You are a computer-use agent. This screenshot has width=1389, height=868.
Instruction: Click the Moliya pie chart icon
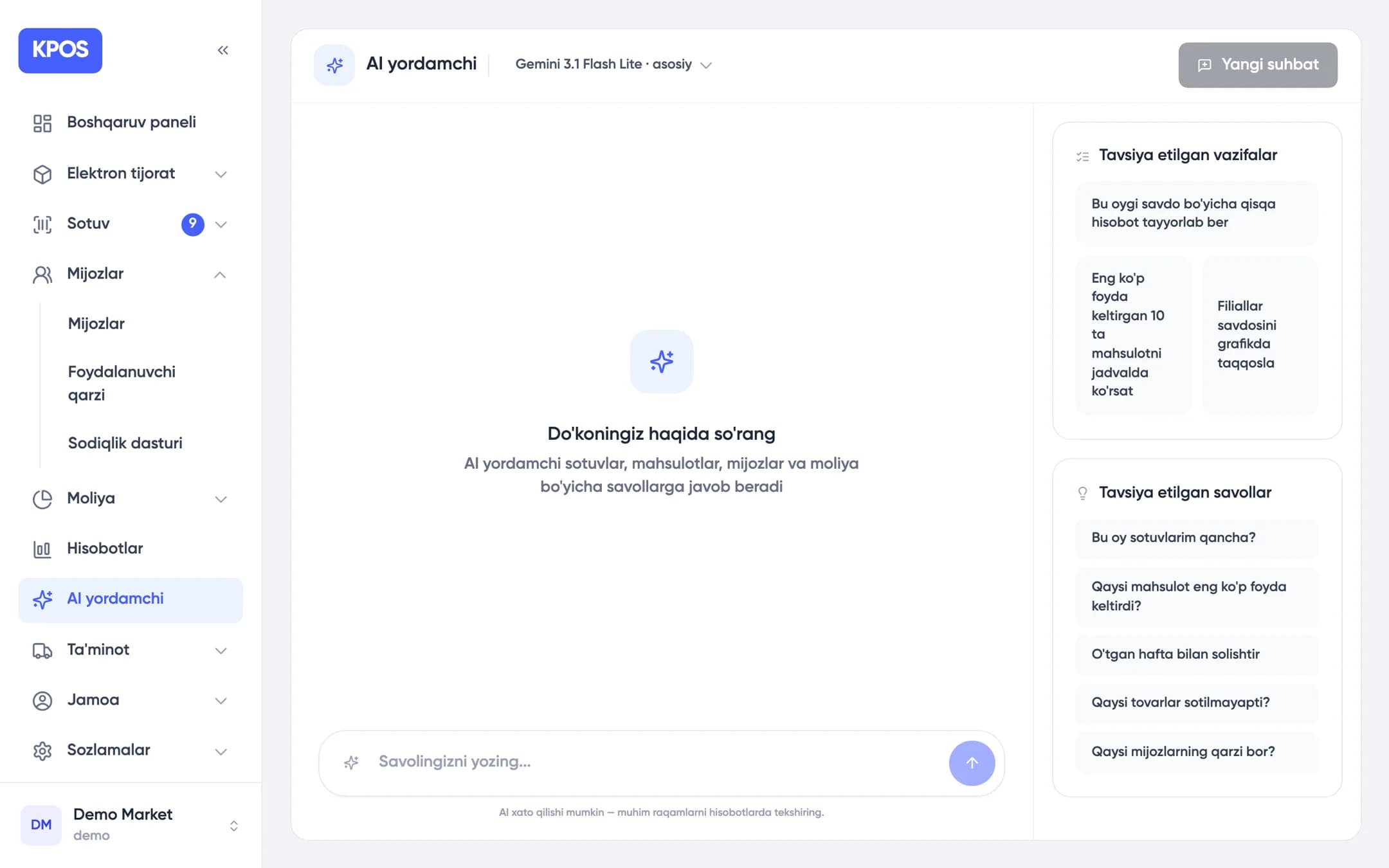point(42,499)
